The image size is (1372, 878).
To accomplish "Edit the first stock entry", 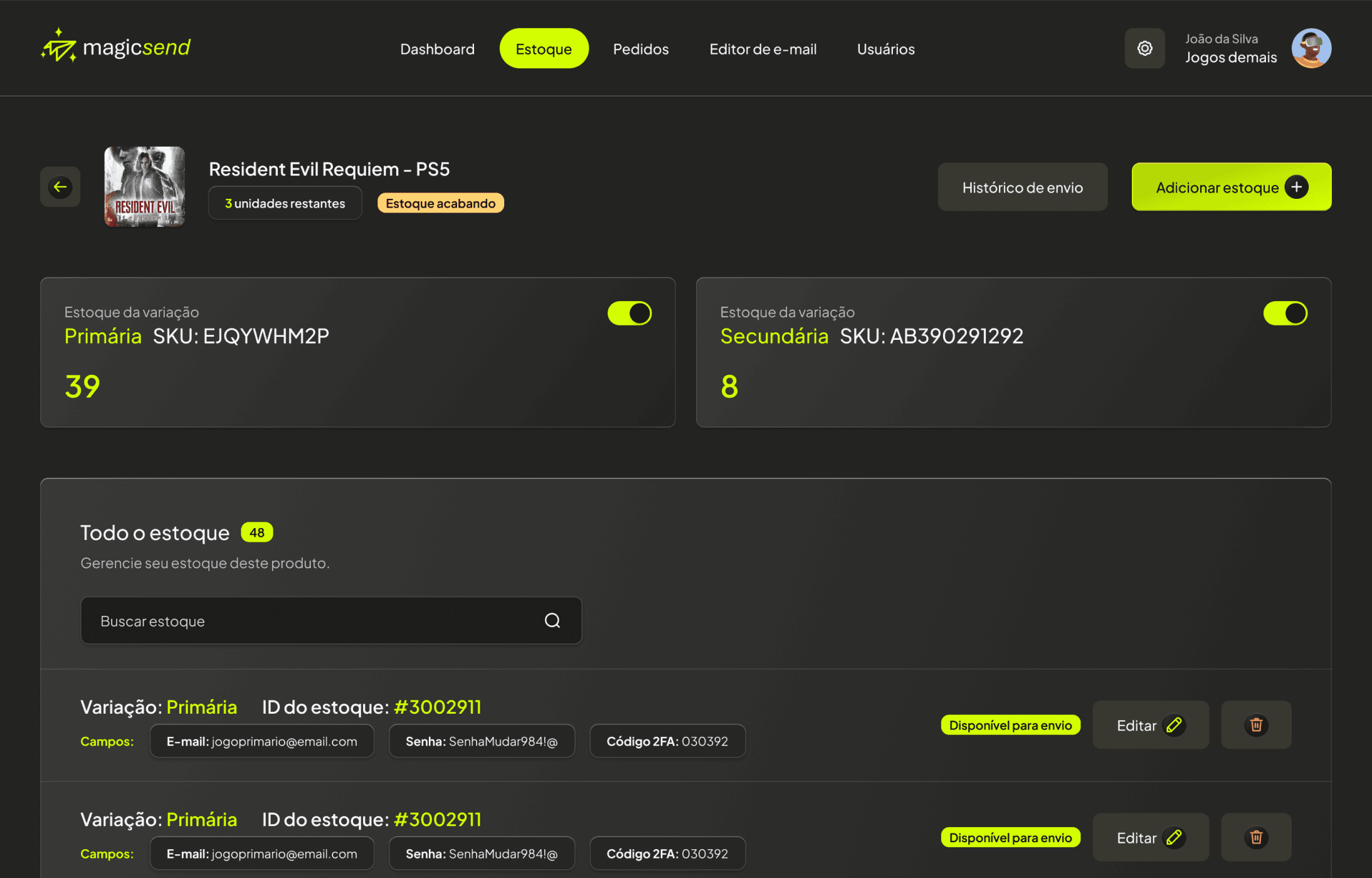I will click(x=1150, y=725).
